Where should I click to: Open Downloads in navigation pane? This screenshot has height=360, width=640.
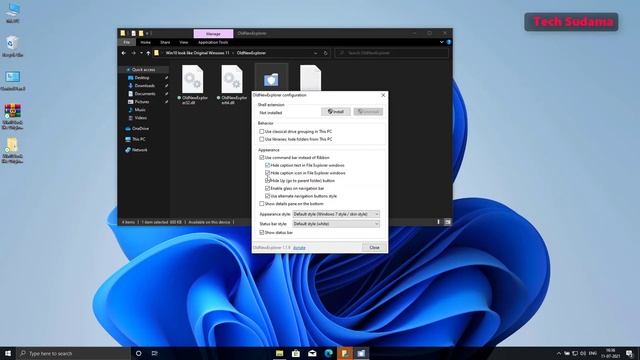(144, 86)
